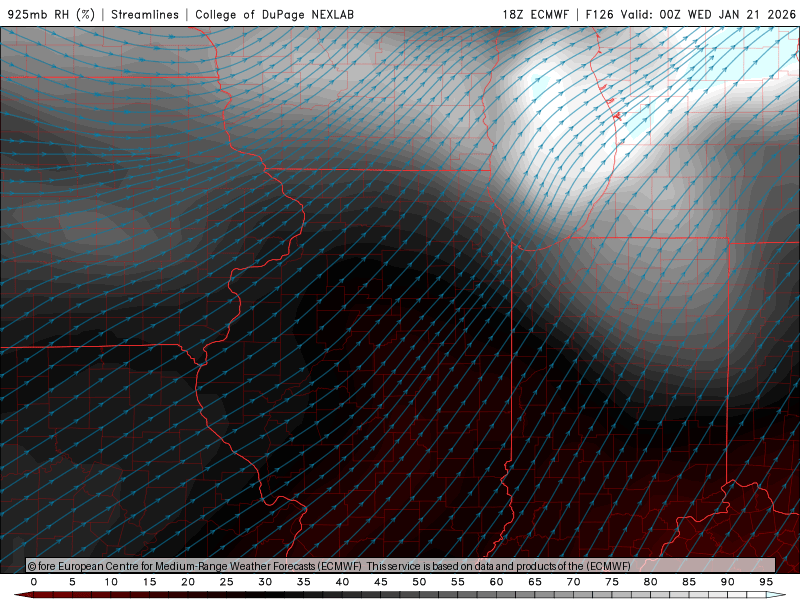Click the "85" value on the legend
Viewport: 800px width, 600px height.
(x=689, y=582)
